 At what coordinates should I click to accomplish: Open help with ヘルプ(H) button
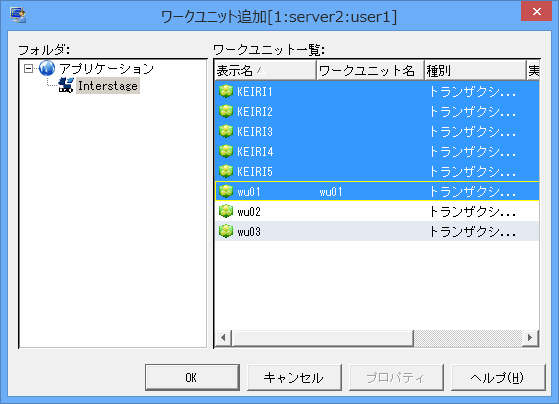pos(498,377)
